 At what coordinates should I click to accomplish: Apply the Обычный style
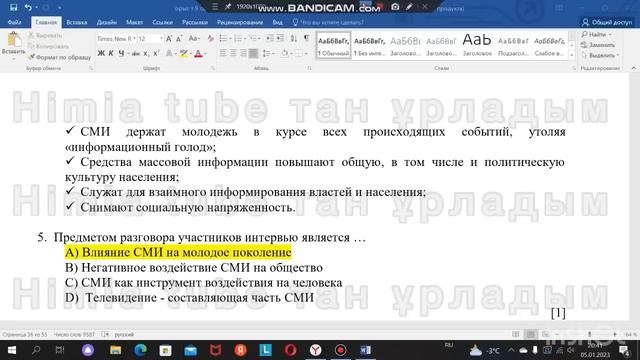click(x=333, y=45)
